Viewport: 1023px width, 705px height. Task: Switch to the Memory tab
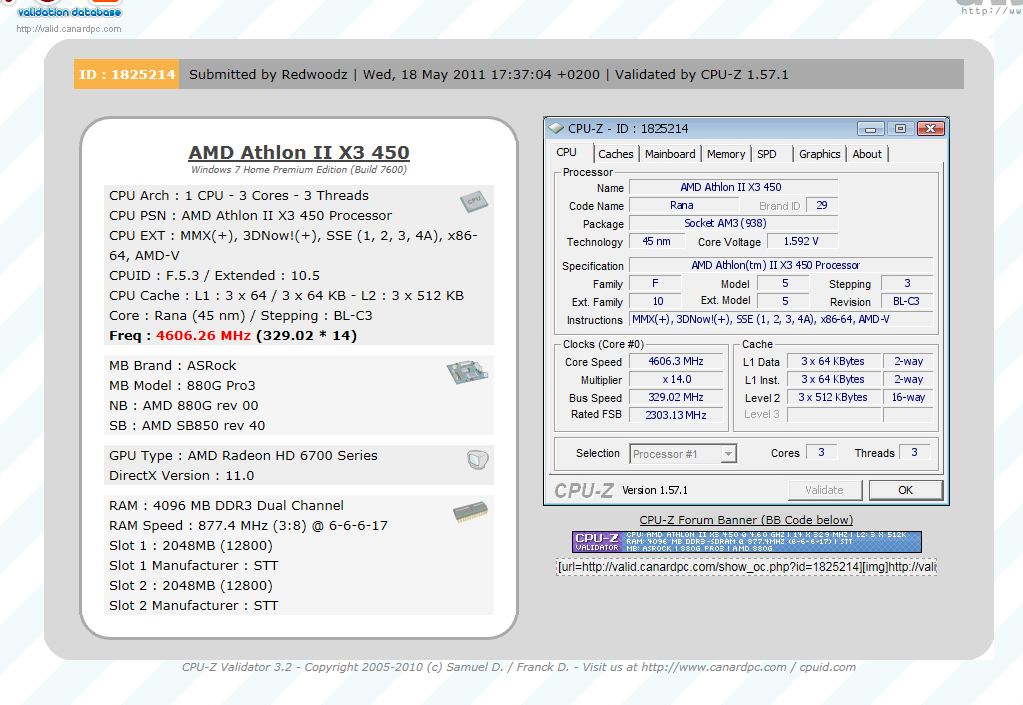point(725,154)
